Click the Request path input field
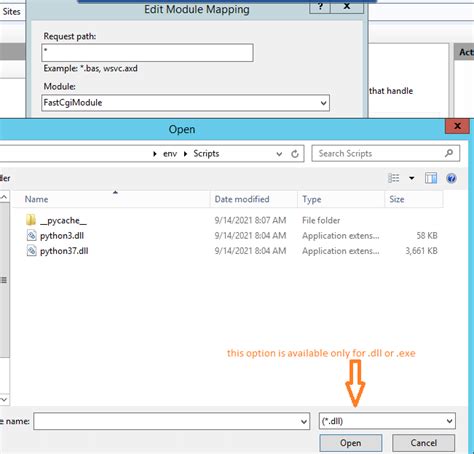 tap(147, 53)
